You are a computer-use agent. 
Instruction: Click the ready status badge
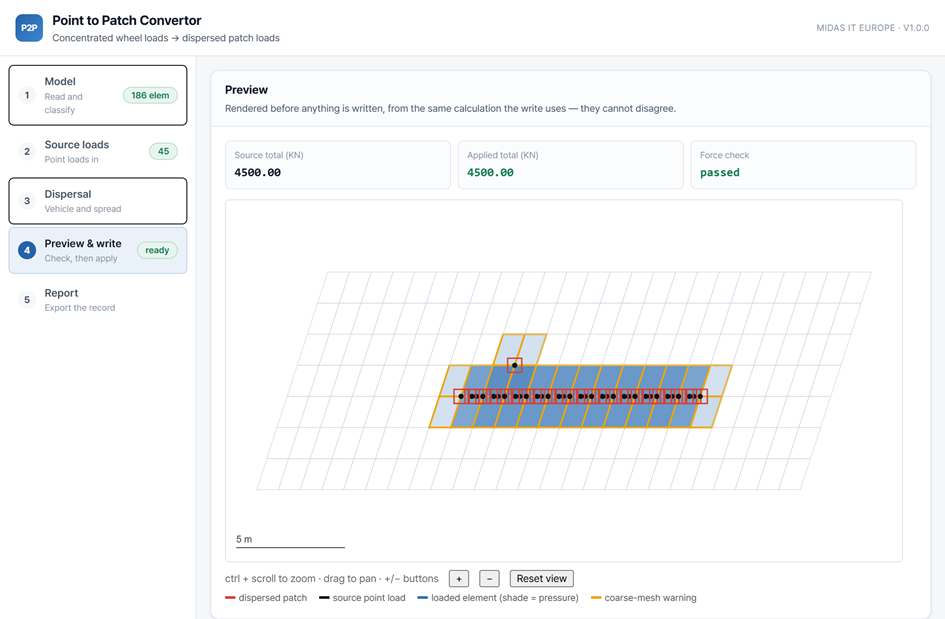coord(157,250)
